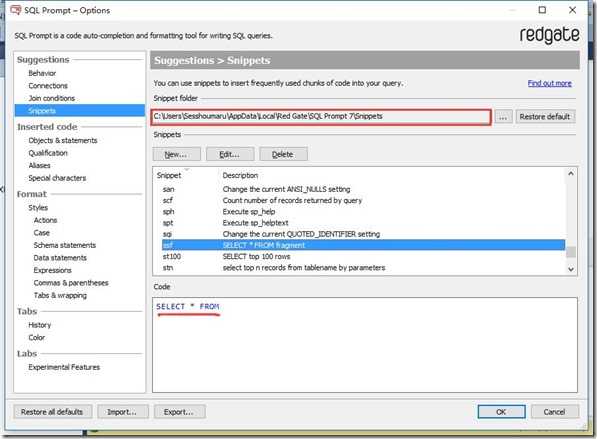Select Special characters in Inserted code
This screenshot has height=439, width=597.
[57, 178]
